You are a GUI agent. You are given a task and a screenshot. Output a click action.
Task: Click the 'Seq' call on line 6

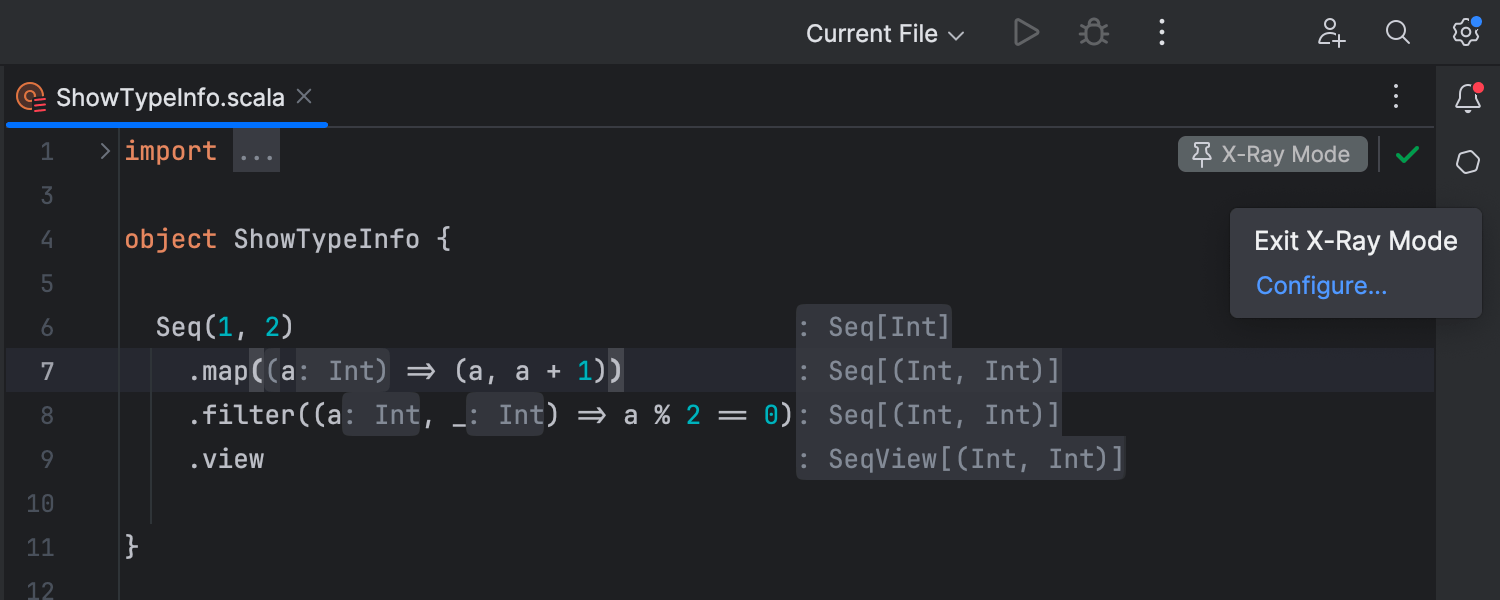click(179, 327)
